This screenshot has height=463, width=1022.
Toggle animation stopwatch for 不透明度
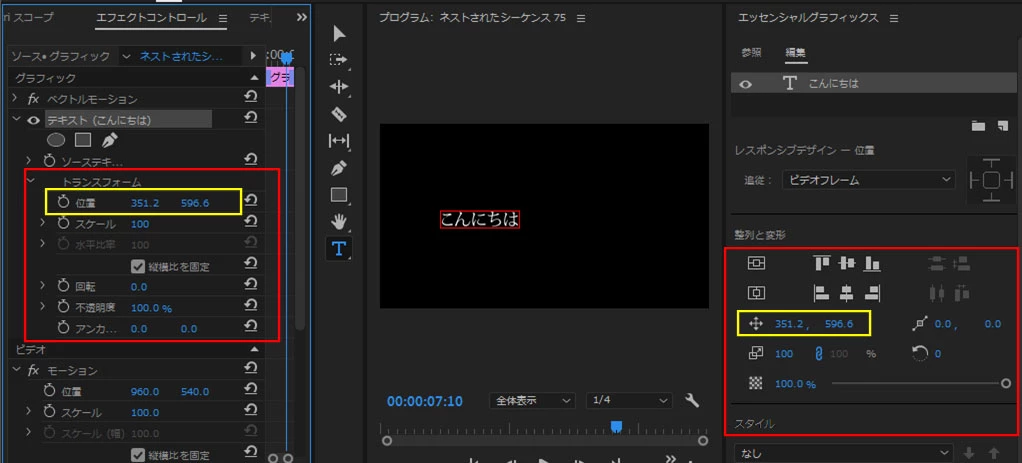click(63, 307)
